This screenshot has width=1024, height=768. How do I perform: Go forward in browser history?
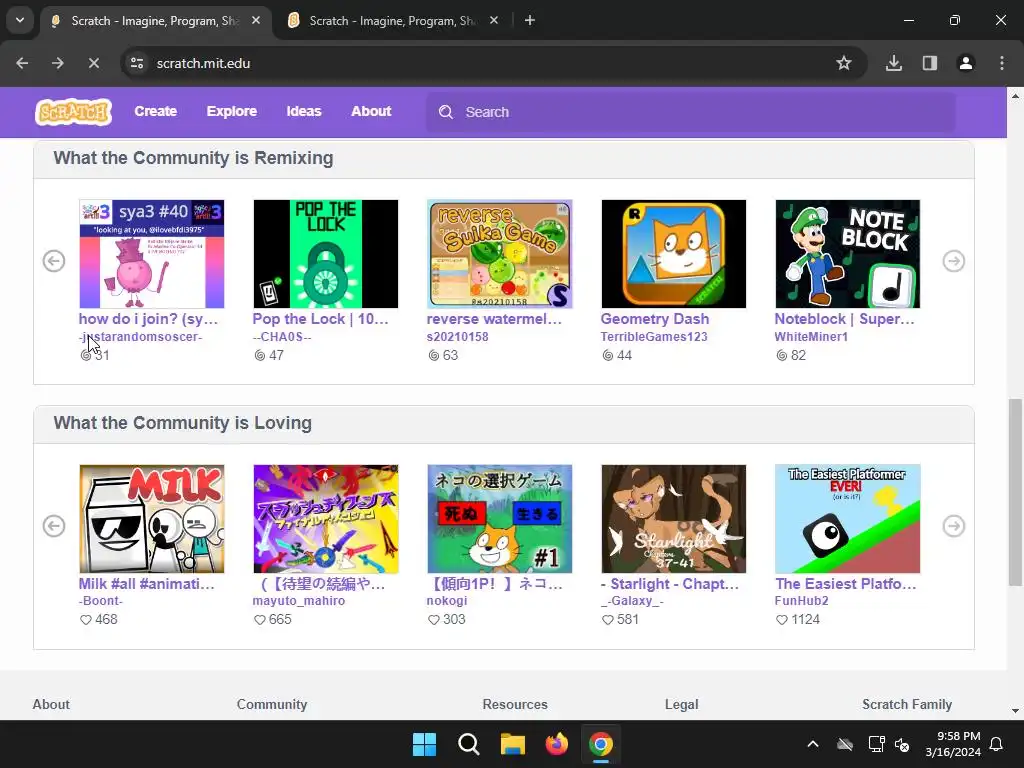click(57, 63)
